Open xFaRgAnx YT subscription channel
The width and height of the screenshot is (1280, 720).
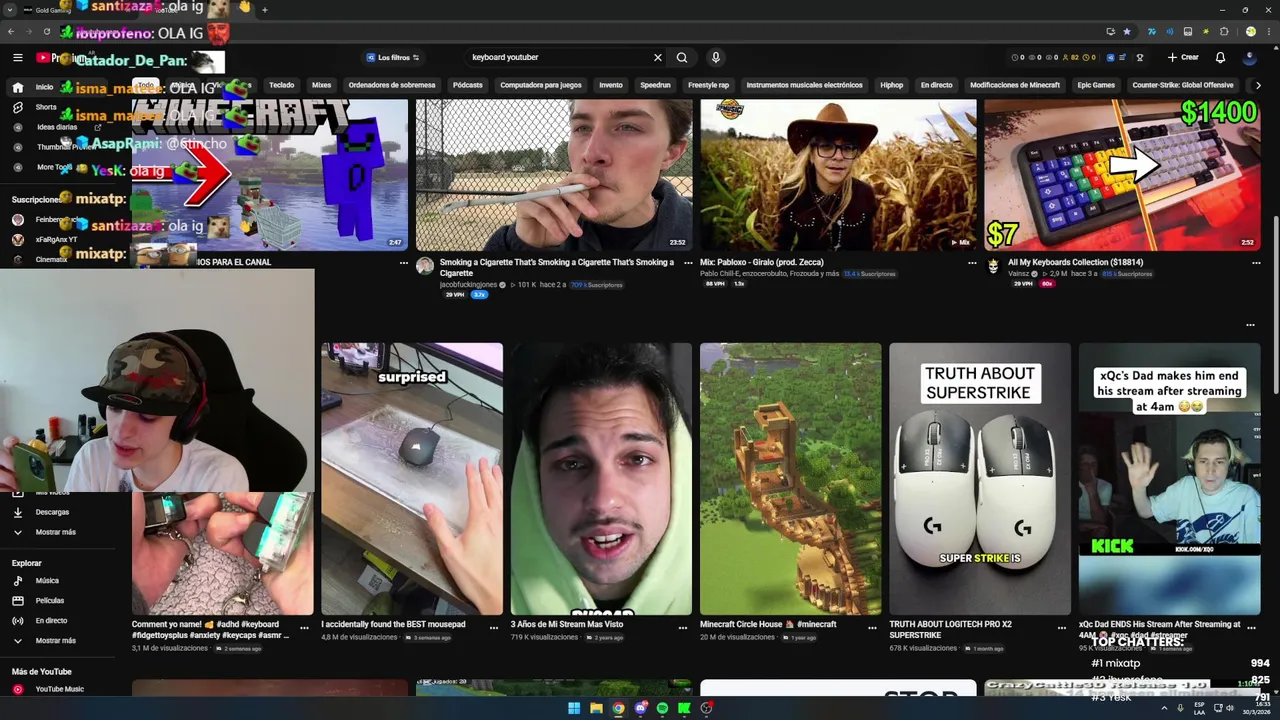coord(56,240)
